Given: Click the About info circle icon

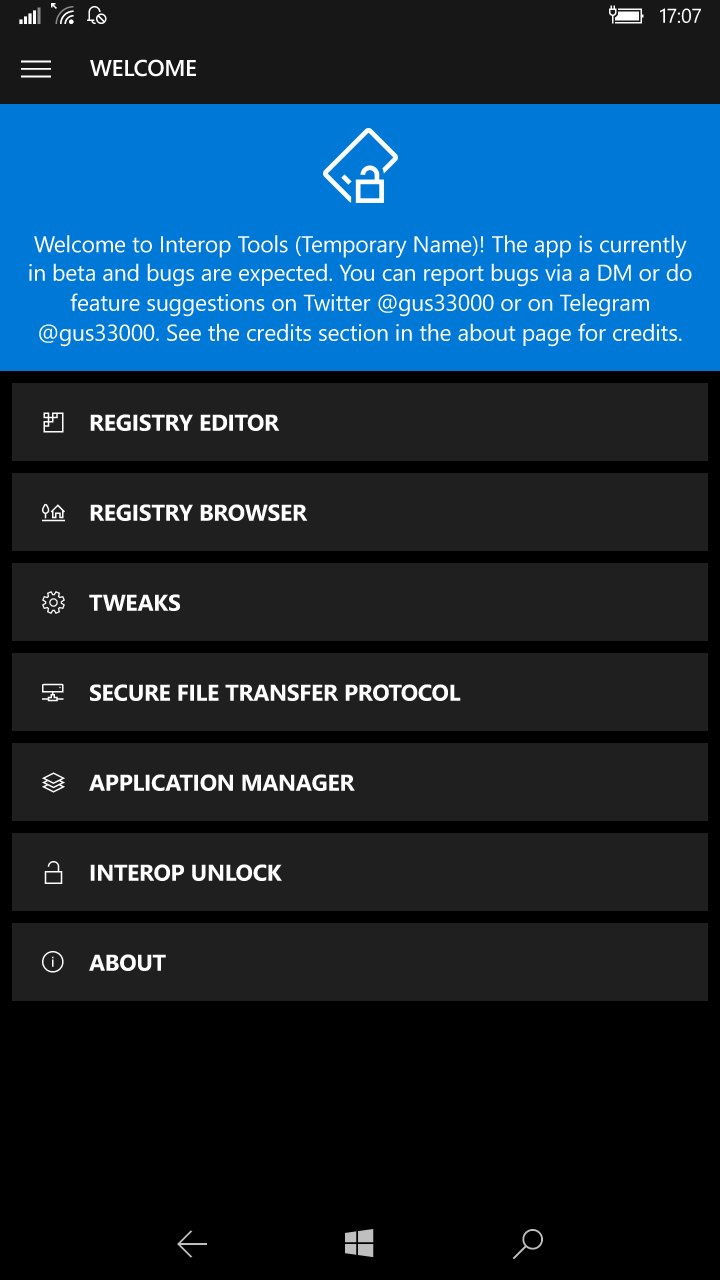Looking at the screenshot, I should pyautogui.click(x=53, y=962).
